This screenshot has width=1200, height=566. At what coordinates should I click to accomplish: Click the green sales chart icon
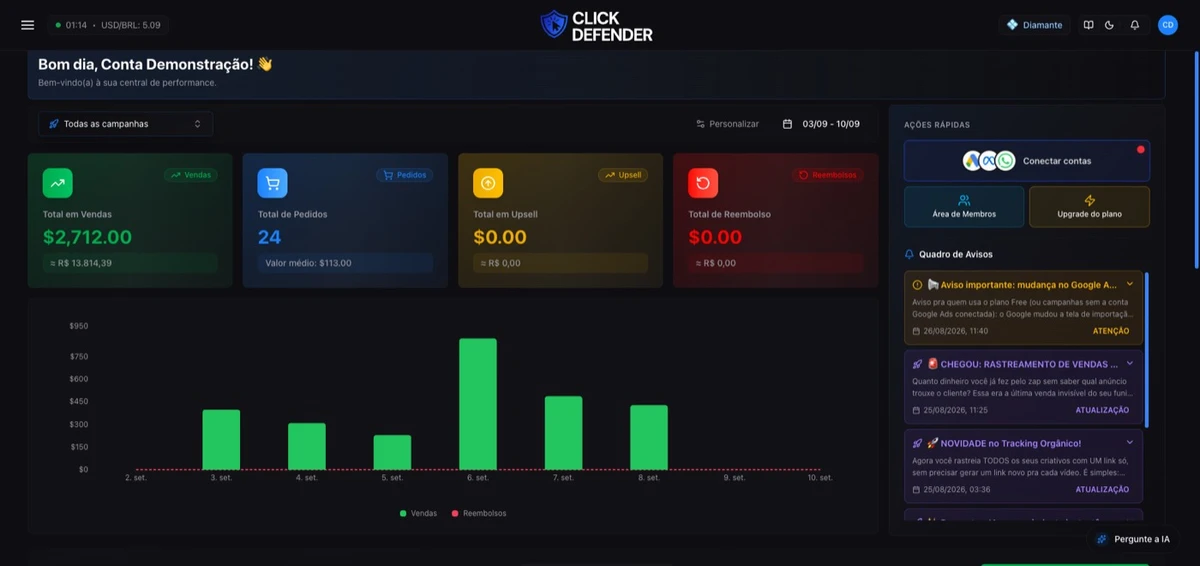click(57, 183)
